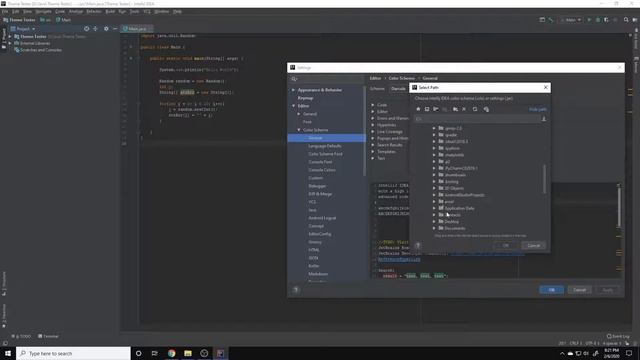
Task: Open Event Log in status bar
Action: click(618, 336)
